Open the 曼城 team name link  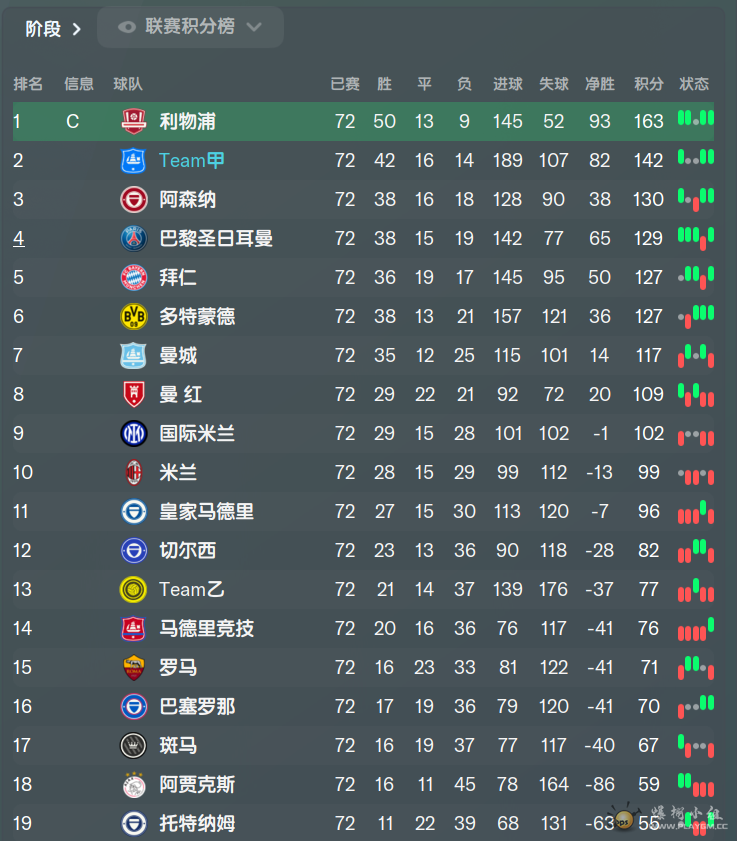(178, 355)
